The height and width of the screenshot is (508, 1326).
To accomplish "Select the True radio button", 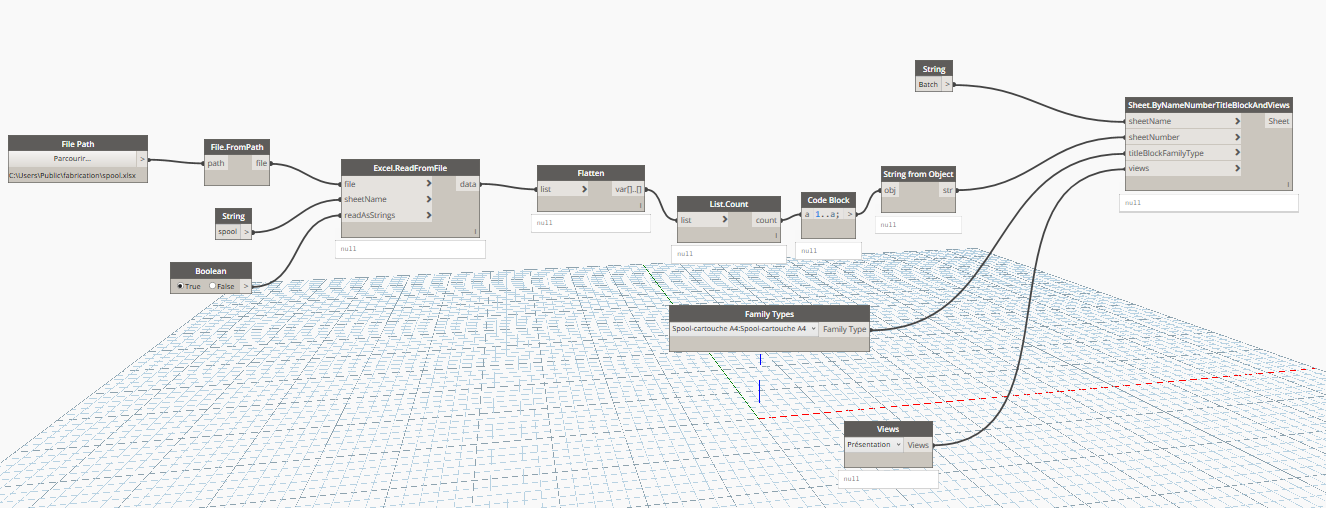I will (180, 286).
